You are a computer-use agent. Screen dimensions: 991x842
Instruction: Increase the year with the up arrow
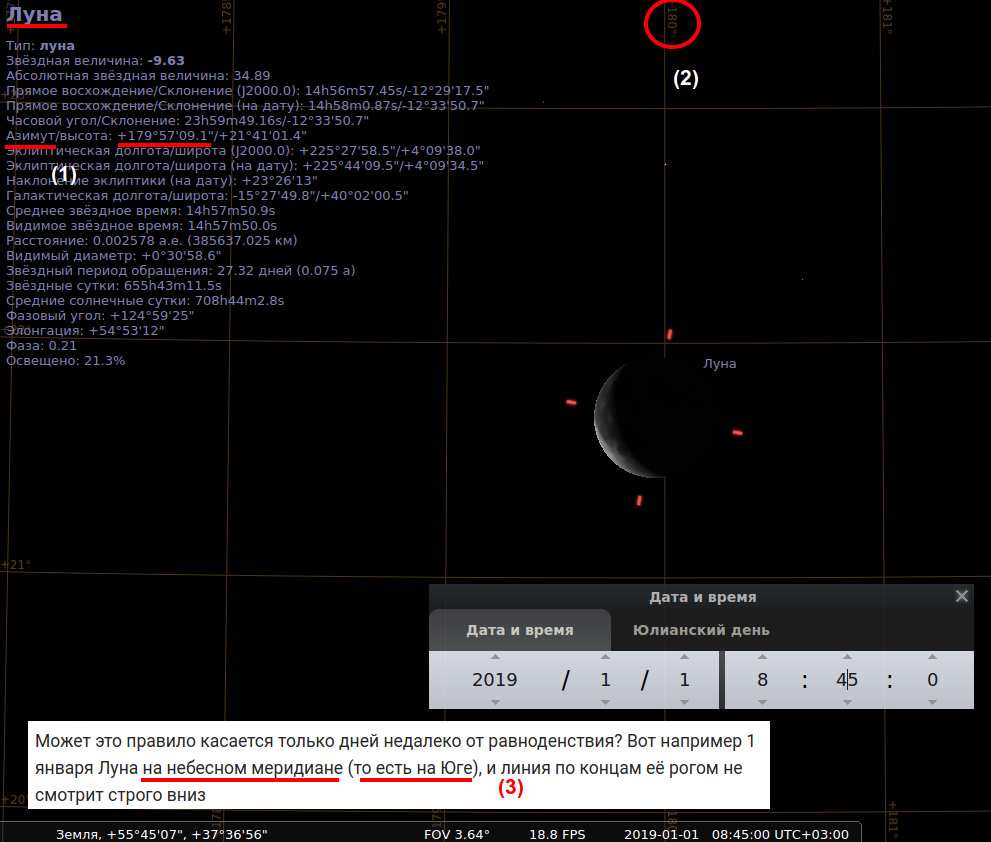494,657
